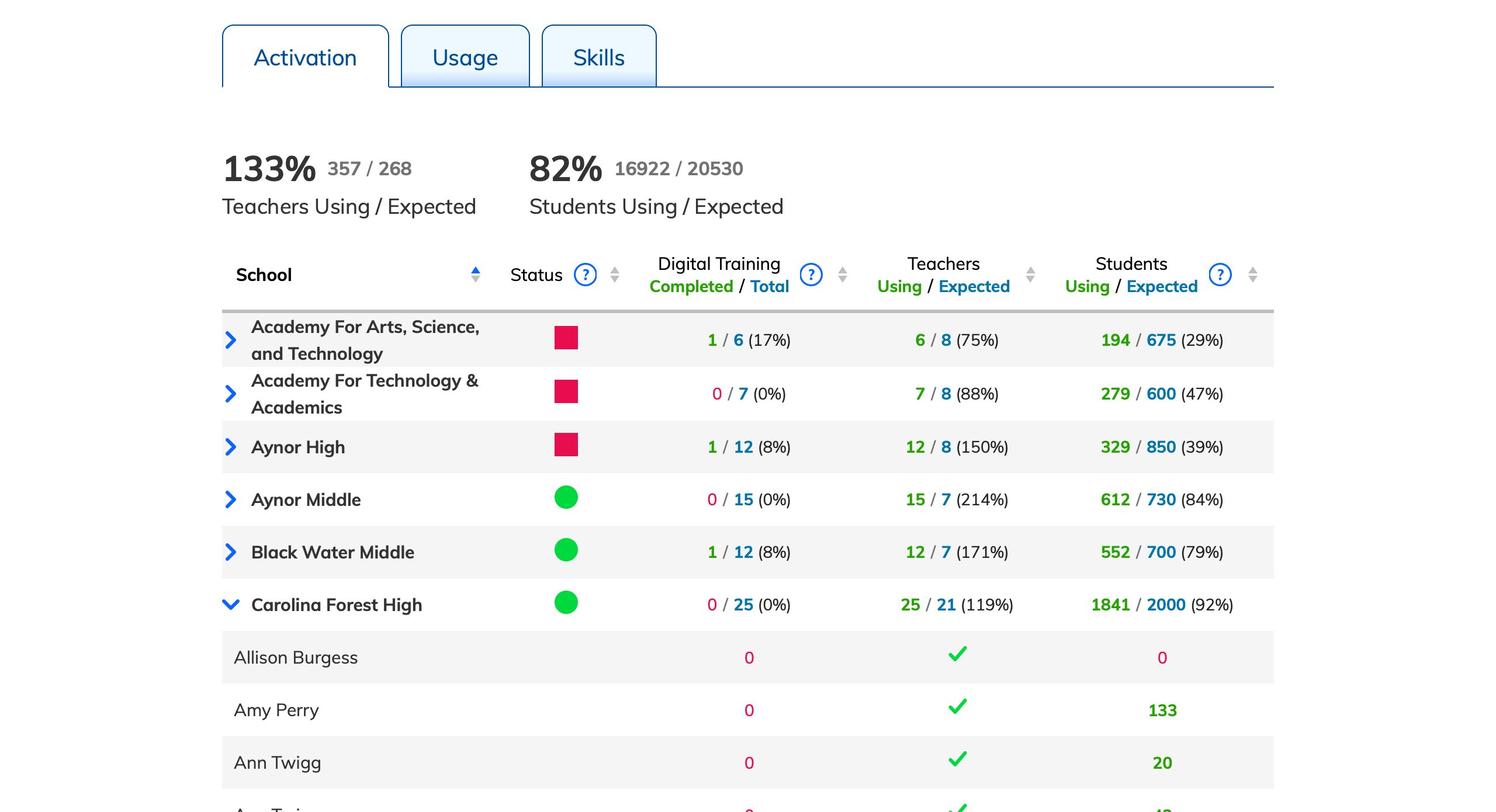Click Digital Training help question icon
Screen dimensions: 1496x812
click(811, 275)
